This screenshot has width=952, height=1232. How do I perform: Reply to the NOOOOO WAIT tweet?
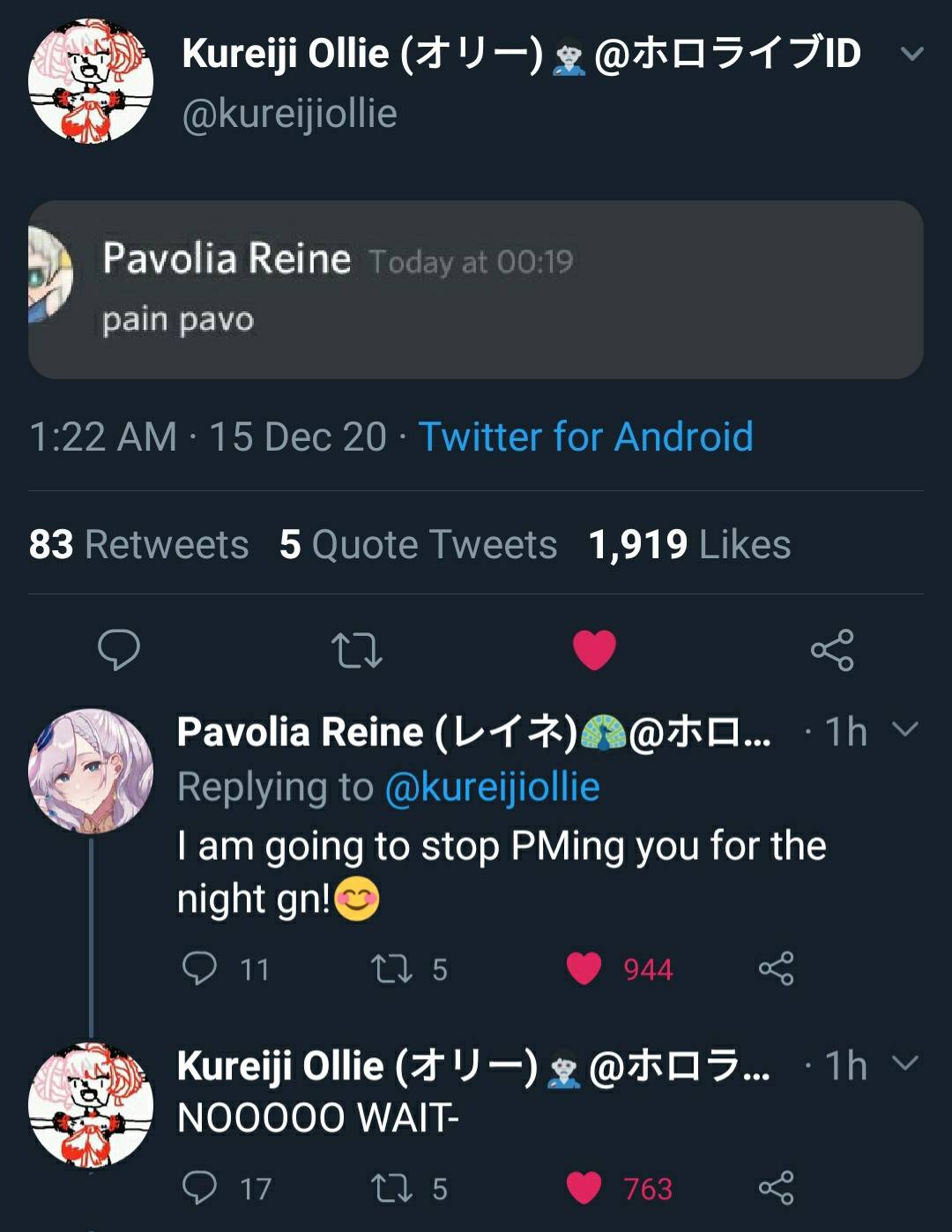[199, 1188]
